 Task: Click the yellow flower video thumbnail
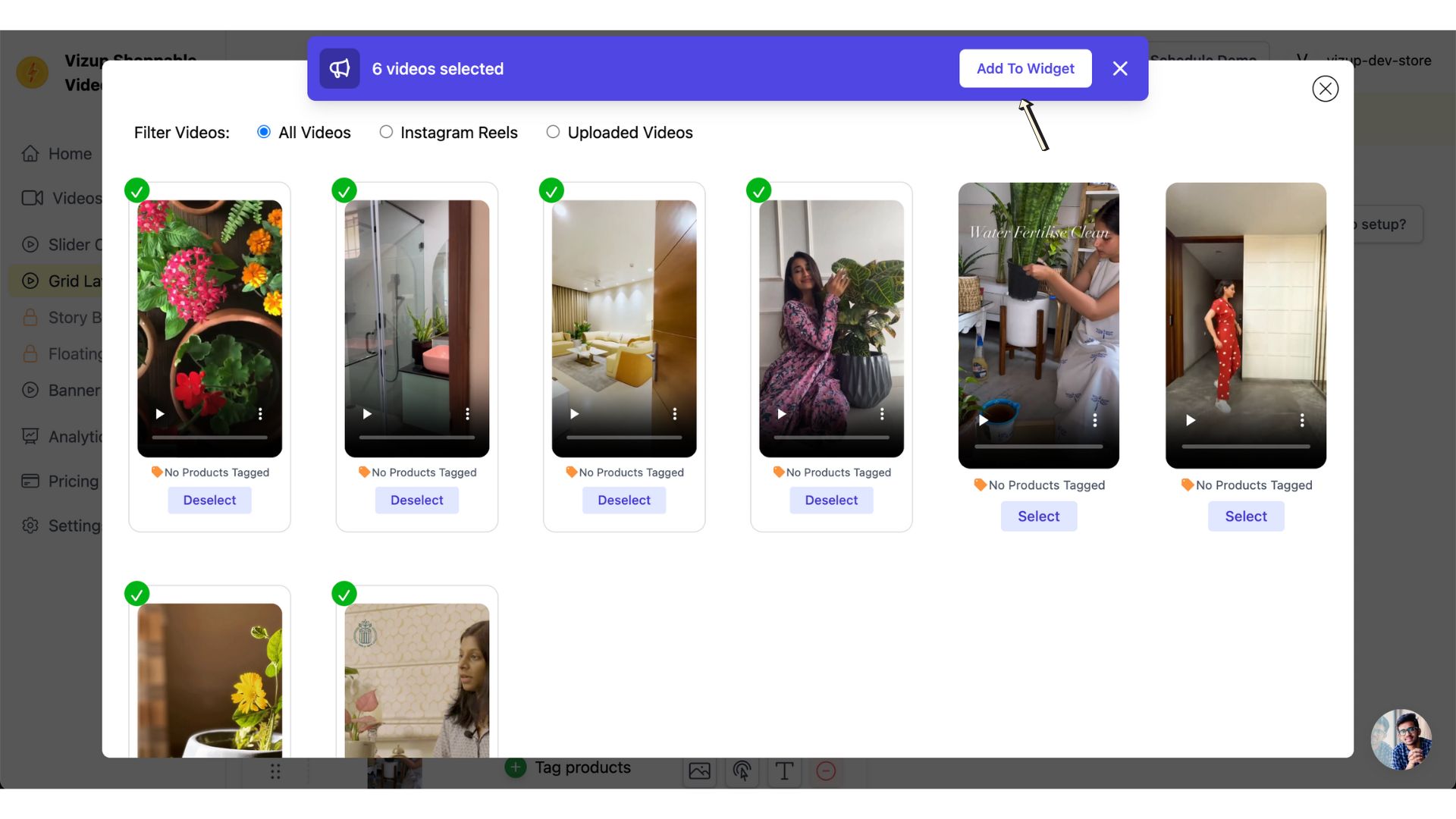[x=209, y=680]
